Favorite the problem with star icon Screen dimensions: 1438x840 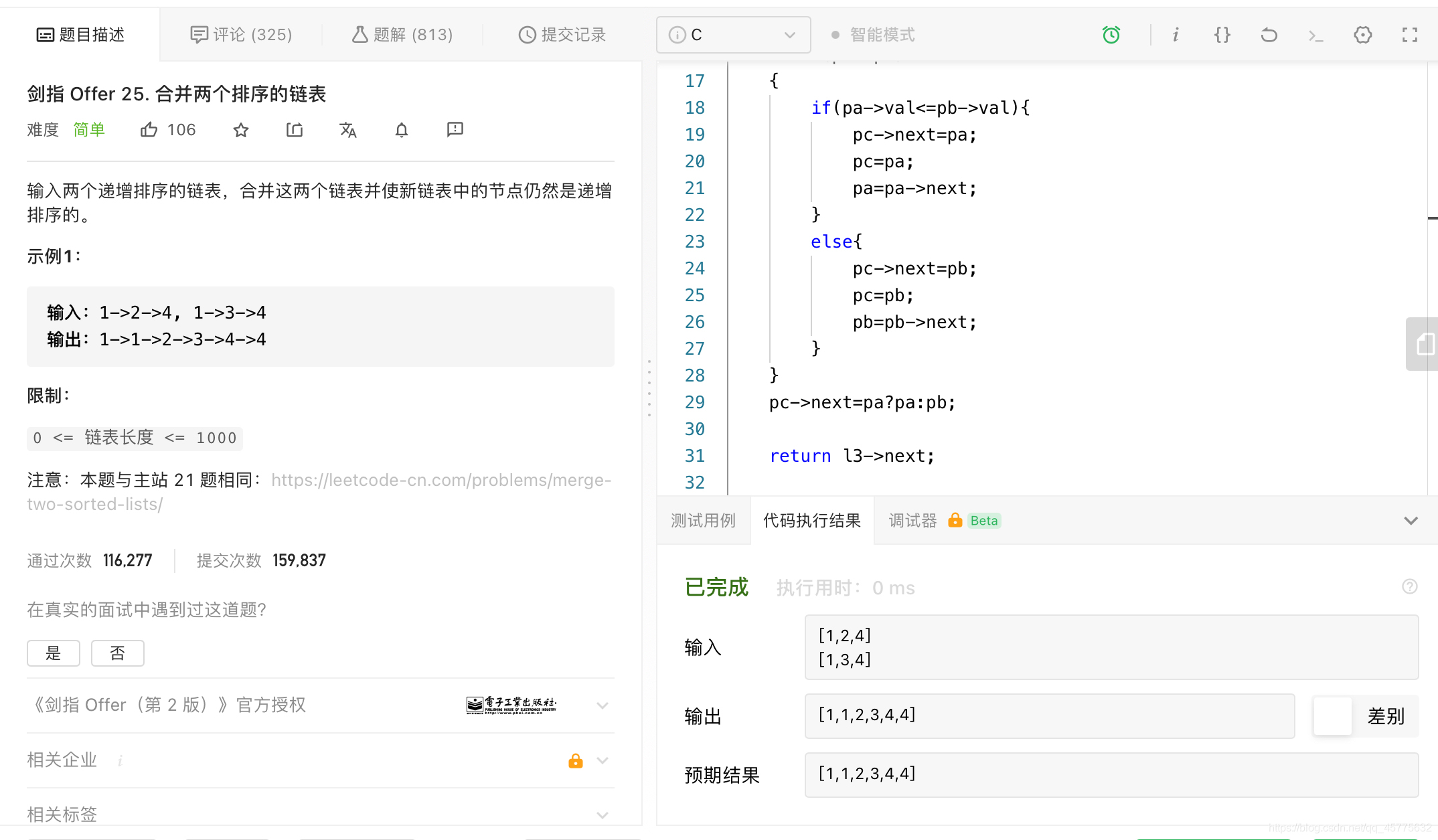241,130
